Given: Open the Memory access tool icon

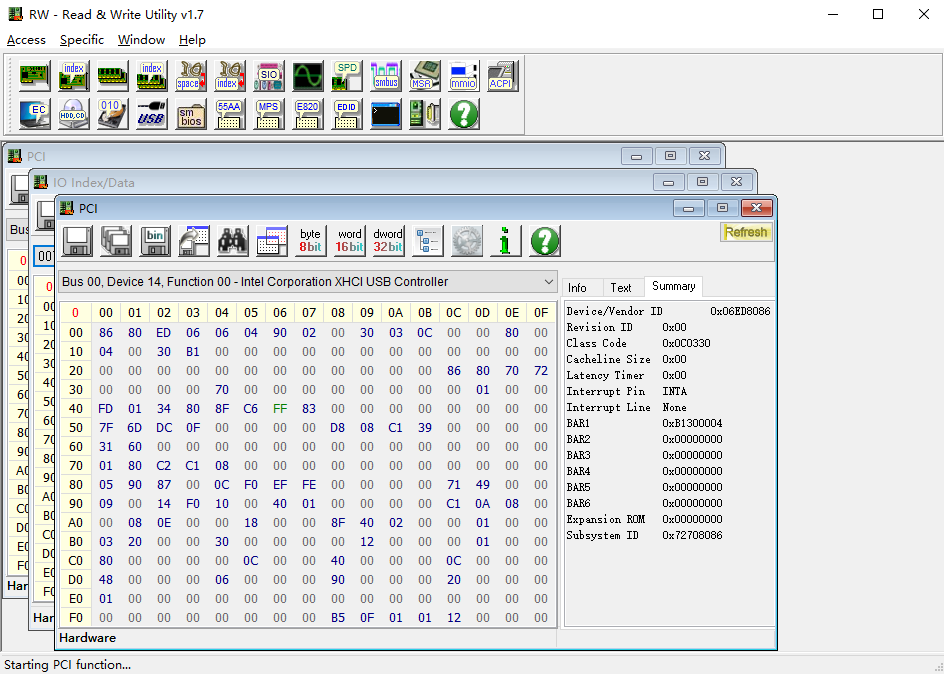Looking at the screenshot, I should [x=113, y=76].
